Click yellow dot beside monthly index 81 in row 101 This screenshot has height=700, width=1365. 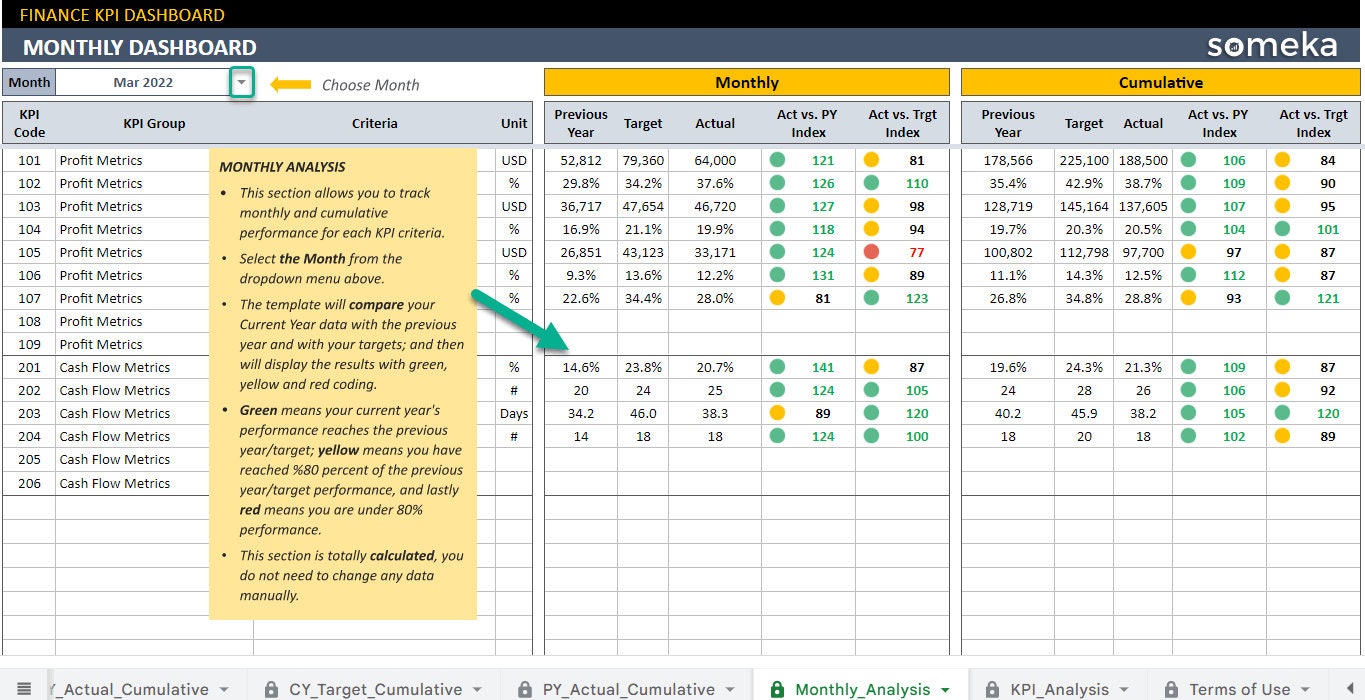tap(871, 160)
